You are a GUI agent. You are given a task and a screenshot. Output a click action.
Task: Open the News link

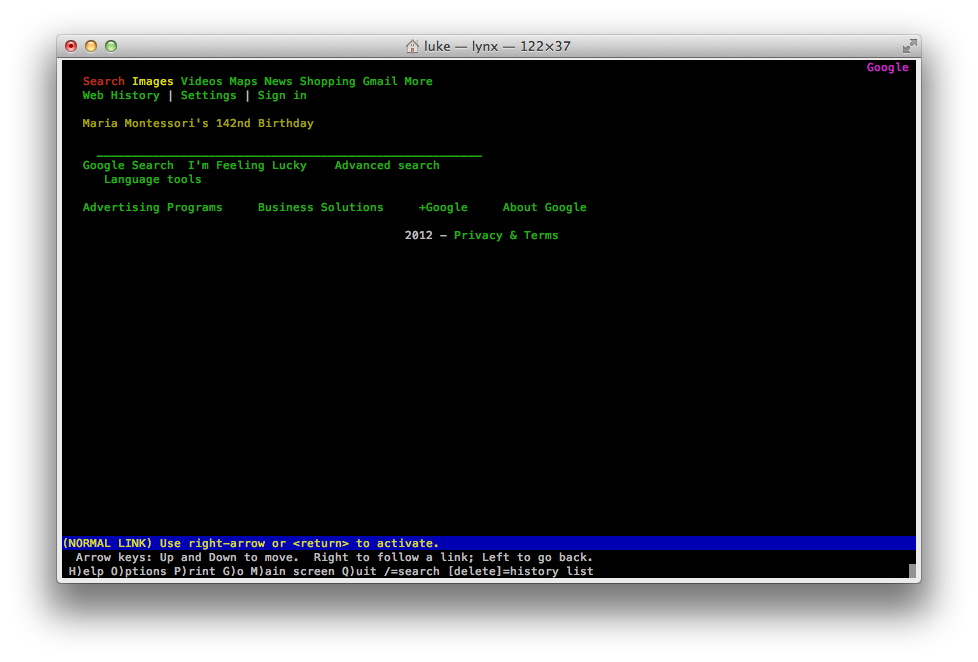pyautogui.click(x=278, y=82)
